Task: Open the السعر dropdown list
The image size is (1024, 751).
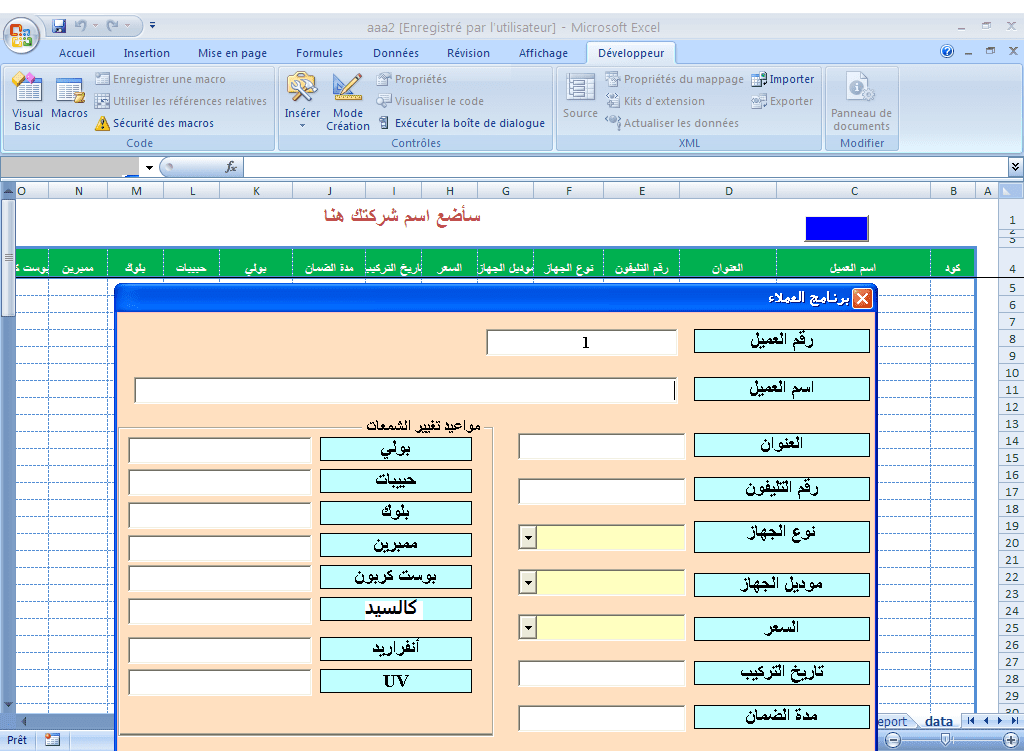Action: [x=528, y=627]
